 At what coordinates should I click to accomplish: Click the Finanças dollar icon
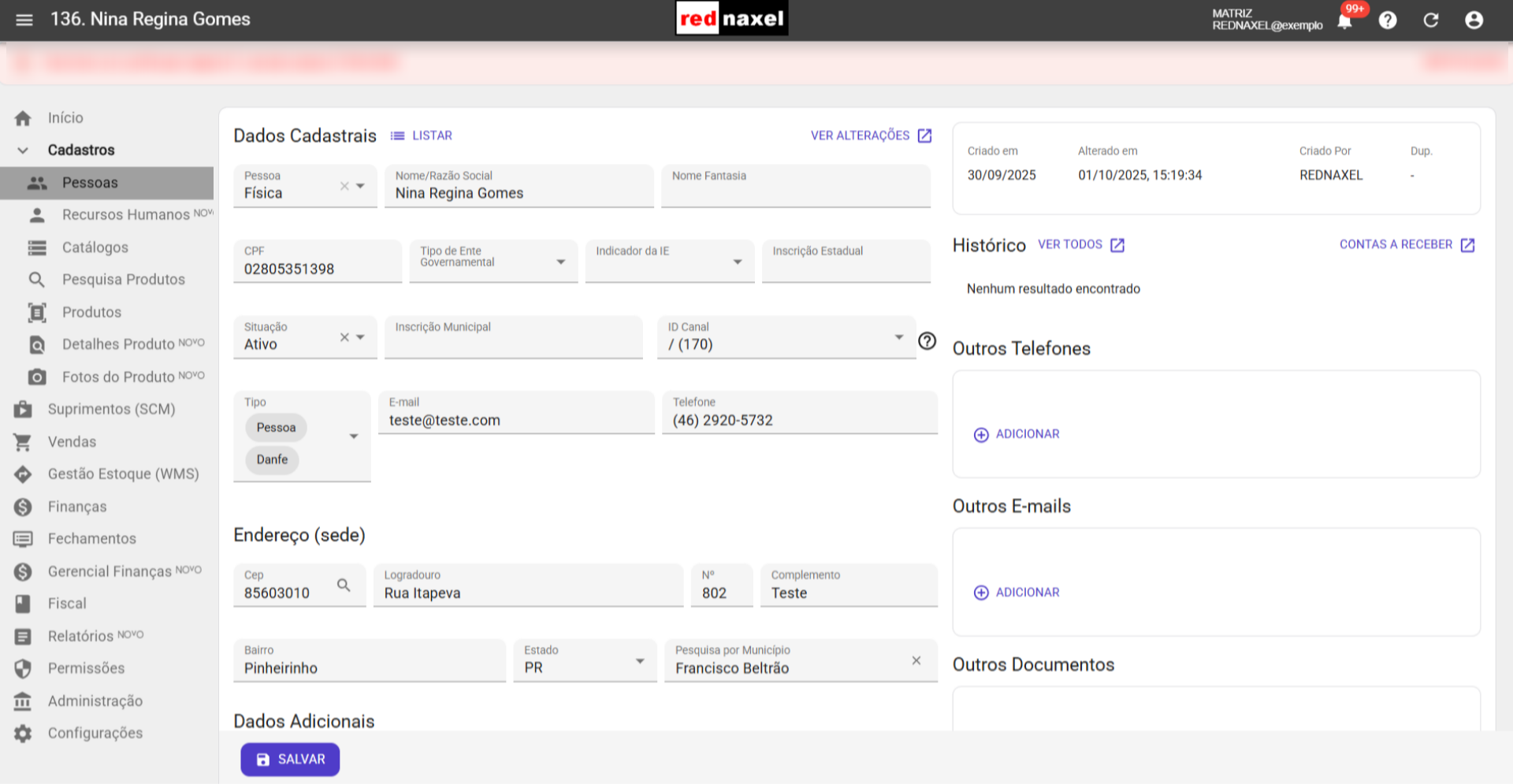(23, 507)
